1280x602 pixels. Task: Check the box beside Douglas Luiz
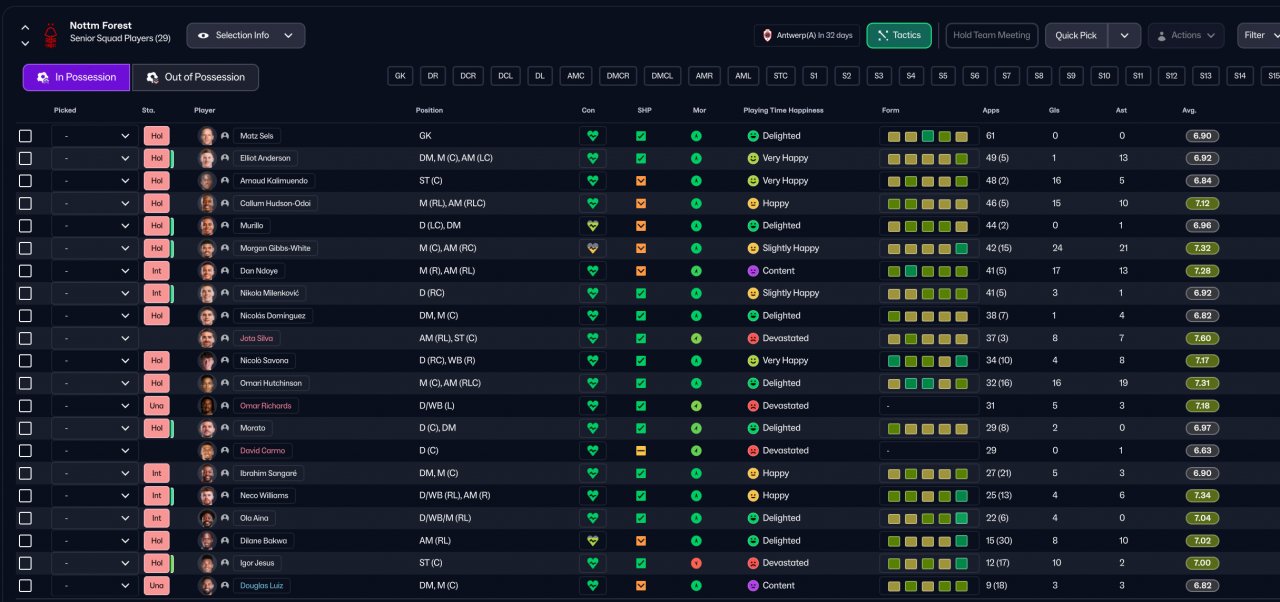pos(25,586)
